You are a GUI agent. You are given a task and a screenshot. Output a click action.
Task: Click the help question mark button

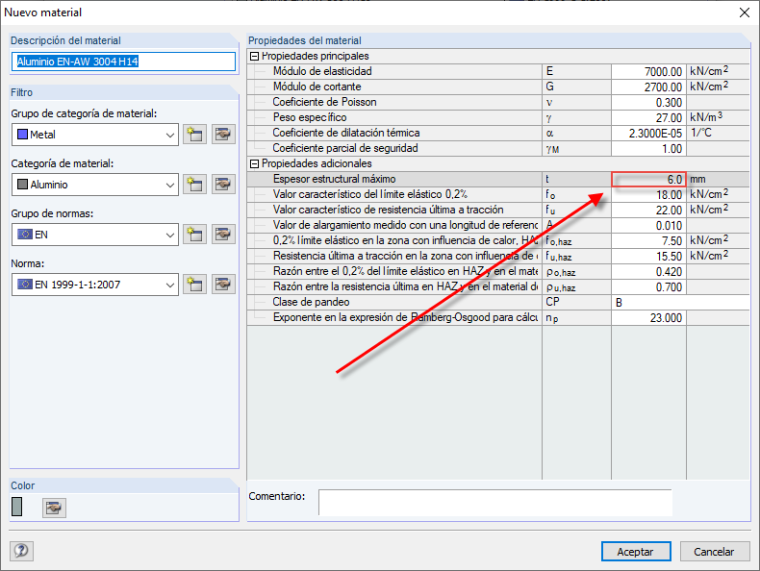click(x=22, y=551)
